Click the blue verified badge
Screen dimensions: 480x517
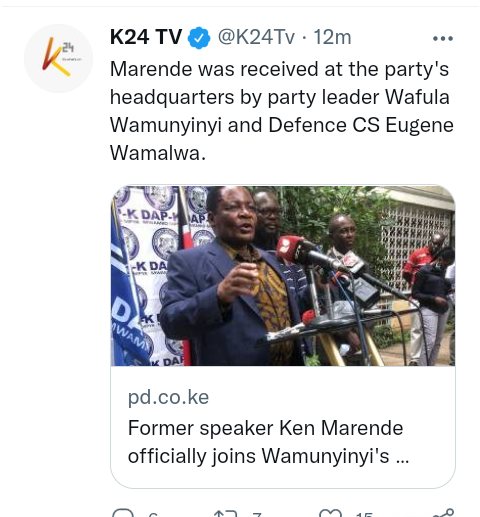[199, 38]
